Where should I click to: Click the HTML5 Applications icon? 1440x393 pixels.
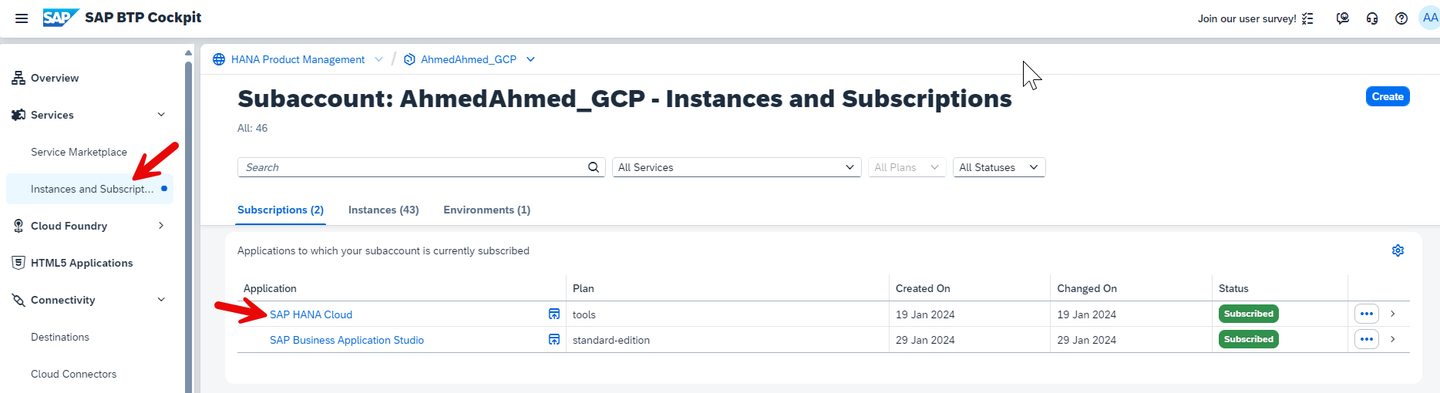pos(18,263)
